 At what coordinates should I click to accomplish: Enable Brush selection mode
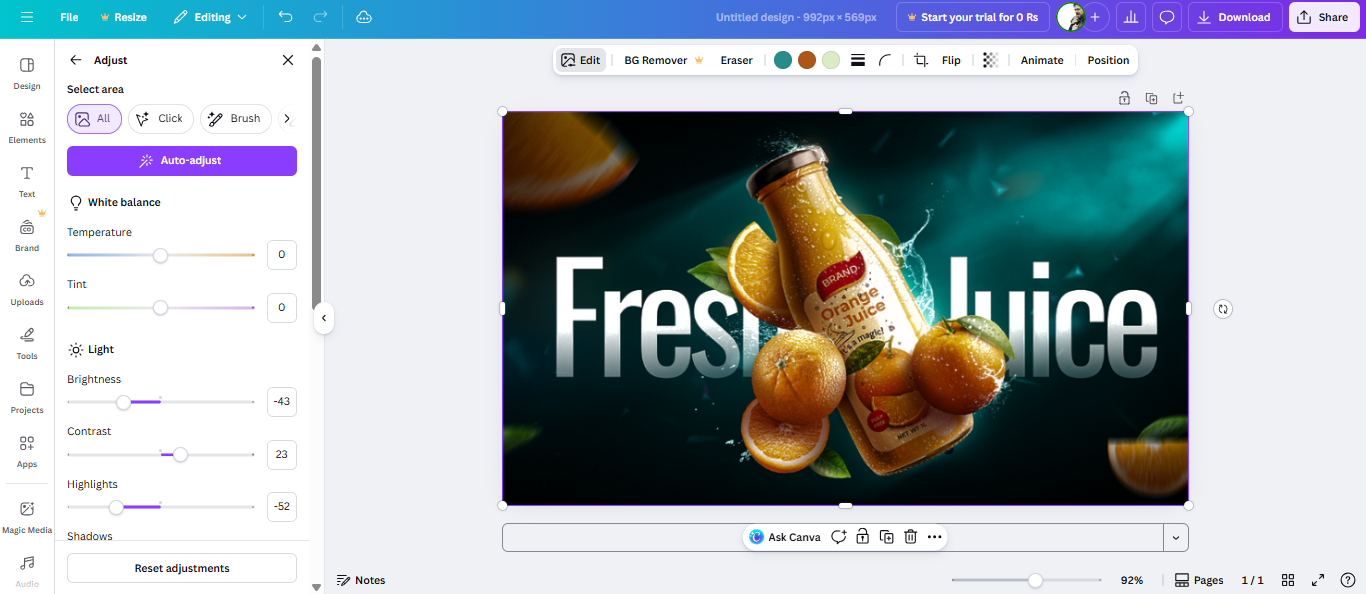click(x=235, y=118)
